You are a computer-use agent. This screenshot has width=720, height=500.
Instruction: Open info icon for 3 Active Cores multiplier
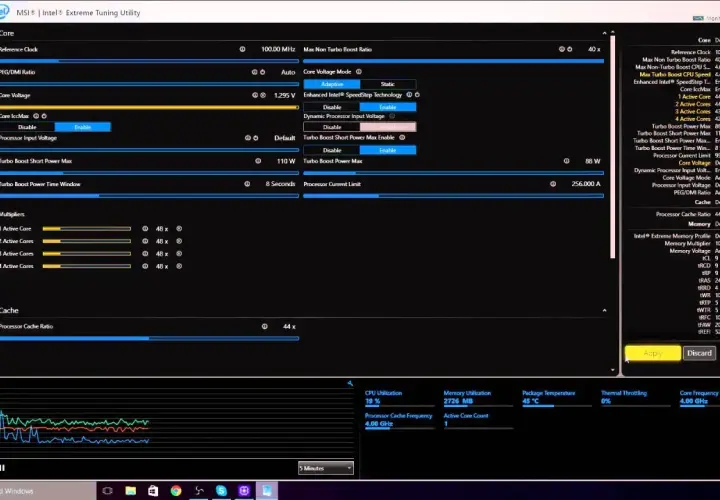[x=145, y=253]
